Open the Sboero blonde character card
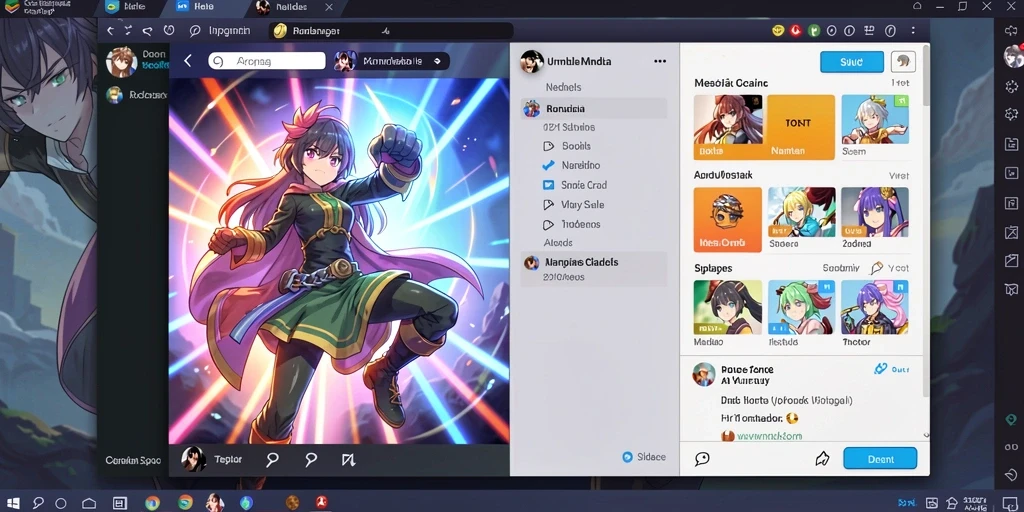The image size is (1024, 512). tap(801, 218)
